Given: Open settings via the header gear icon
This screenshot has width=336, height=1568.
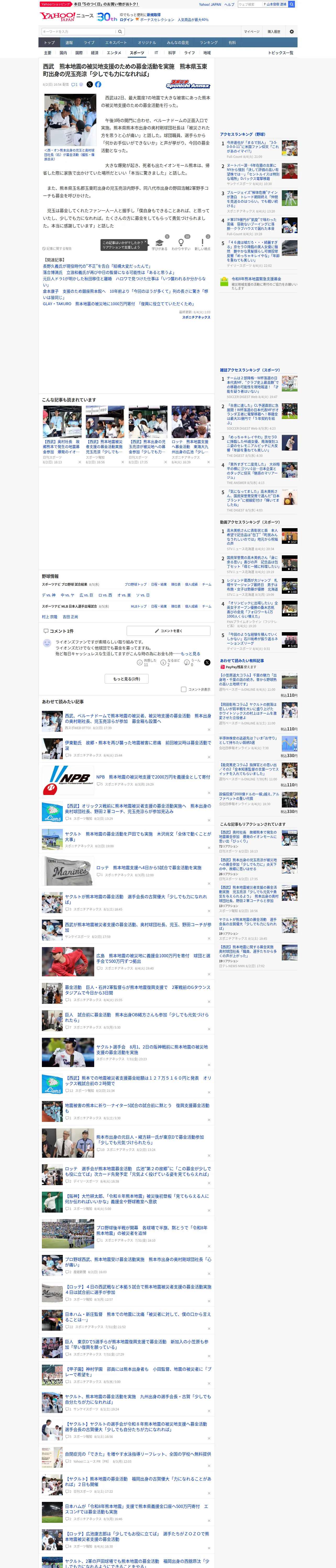Looking at the screenshot, I should click(x=292, y=32).
